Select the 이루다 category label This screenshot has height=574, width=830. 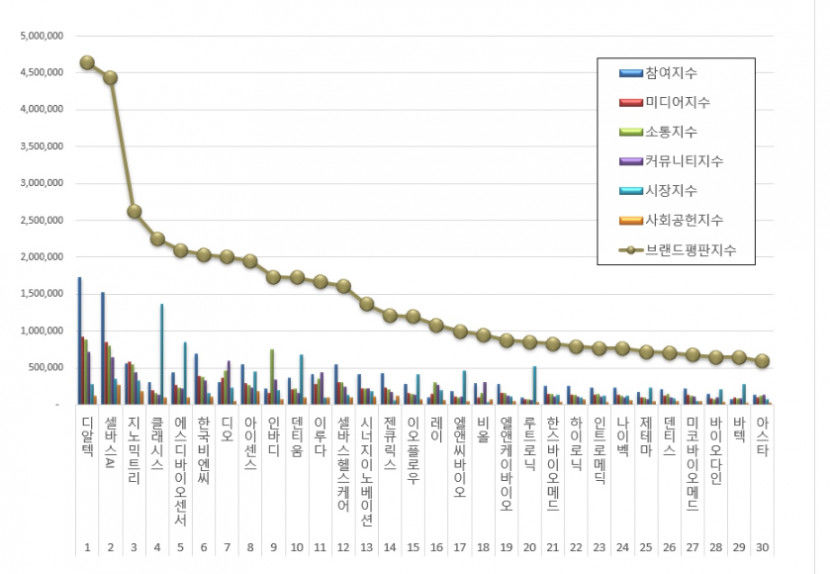(320, 436)
